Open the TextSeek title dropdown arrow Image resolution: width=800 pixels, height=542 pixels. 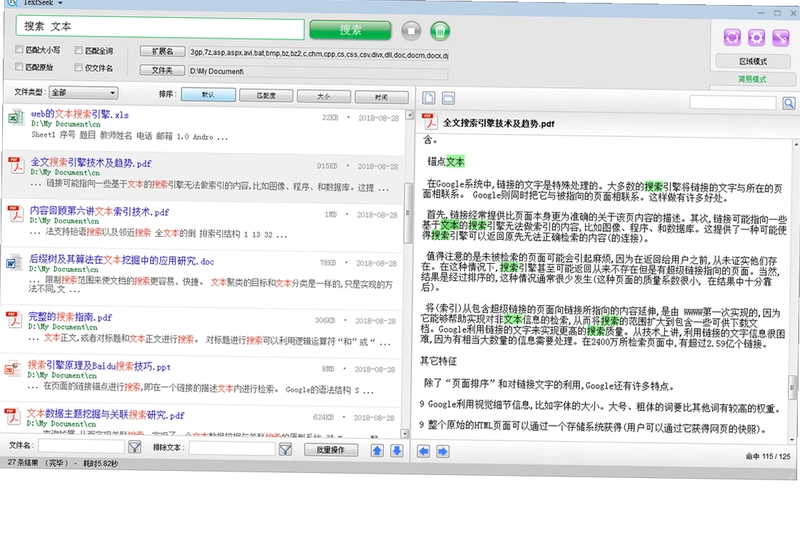tap(60, 3)
